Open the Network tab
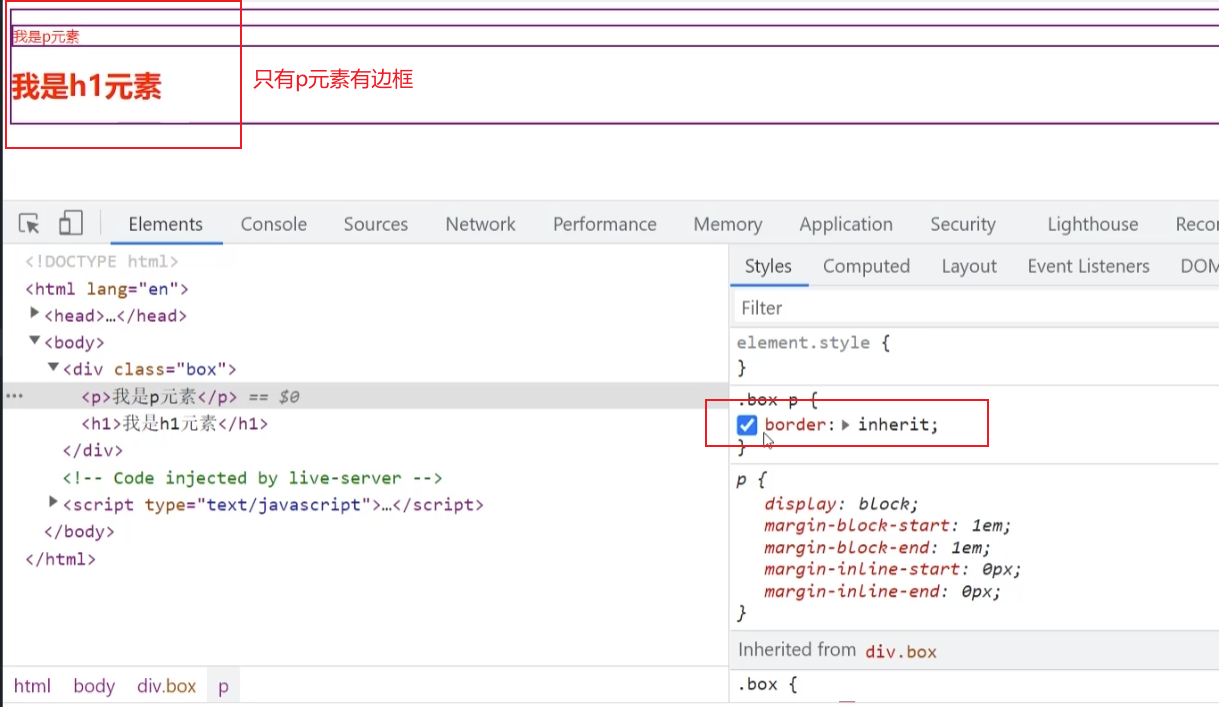Viewport: 1219px width, 707px height. [x=481, y=224]
